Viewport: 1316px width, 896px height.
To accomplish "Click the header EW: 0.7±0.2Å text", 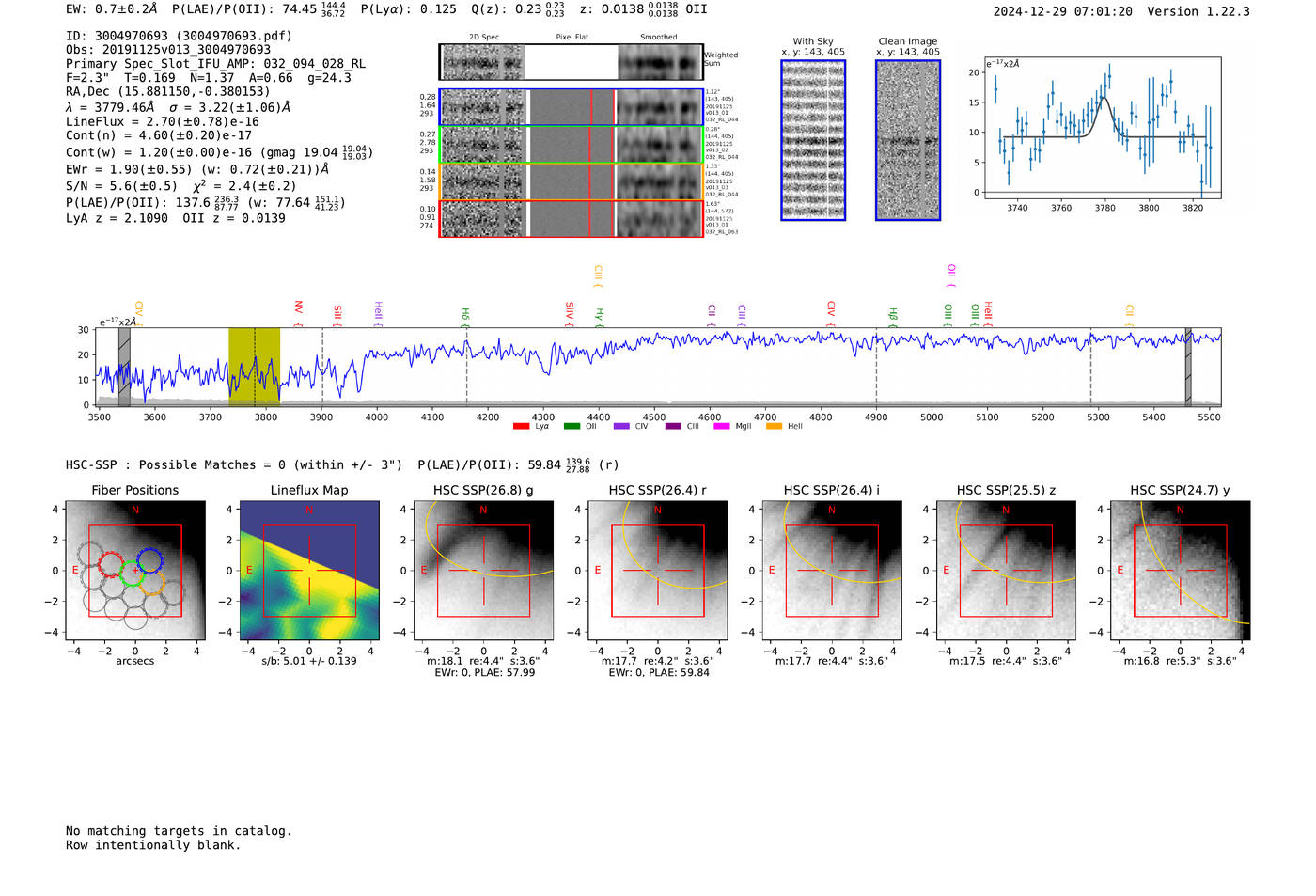I will (x=112, y=9).
